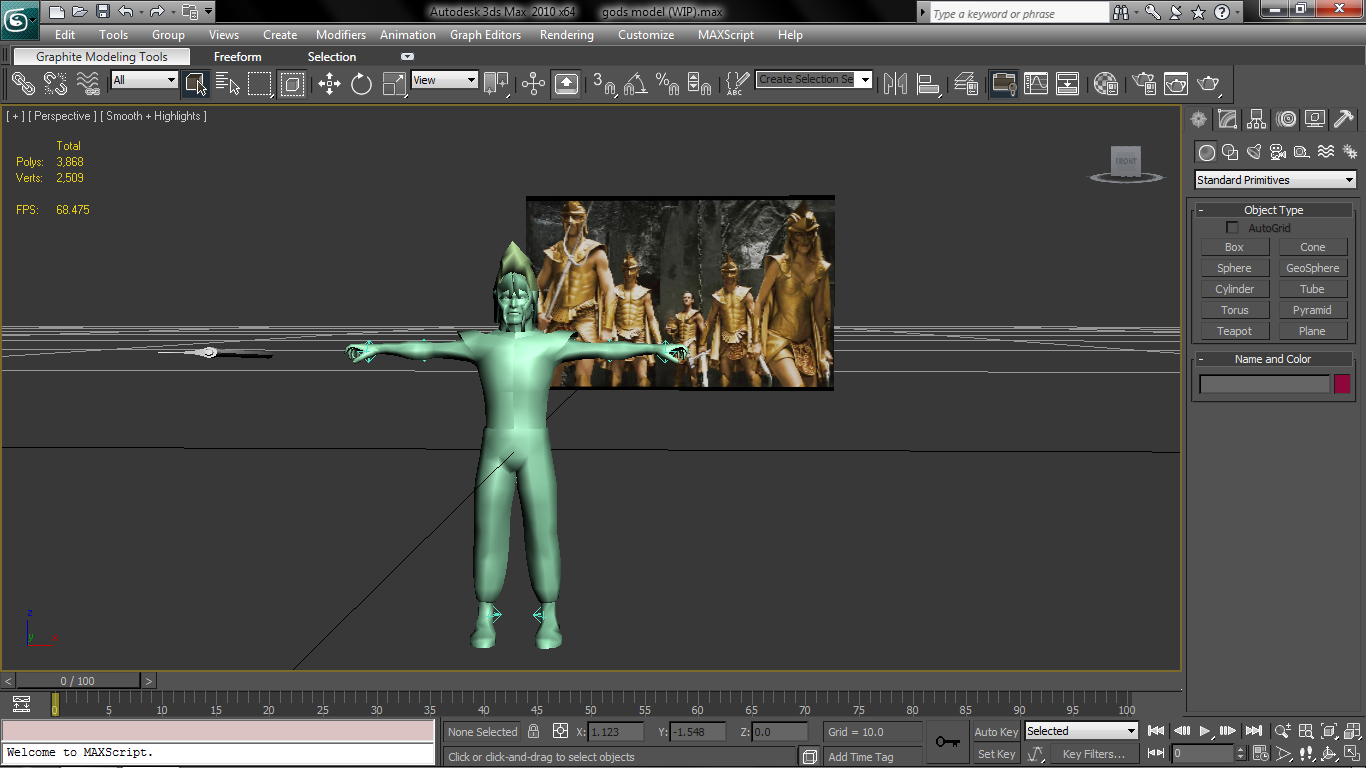
Task: Open the Material Editor
Action: pyautogui.click(x=1105, y=84)
